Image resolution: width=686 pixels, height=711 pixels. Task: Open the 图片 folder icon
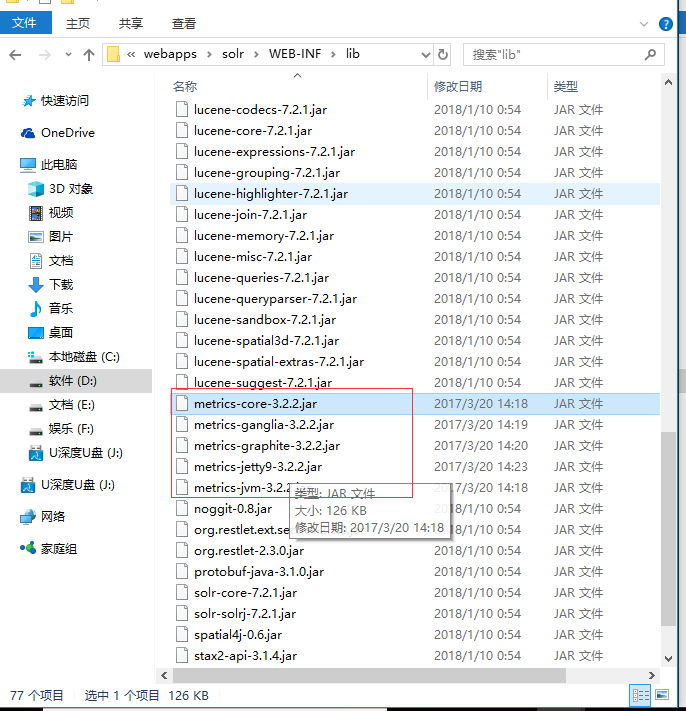click(x=36, y=237)
